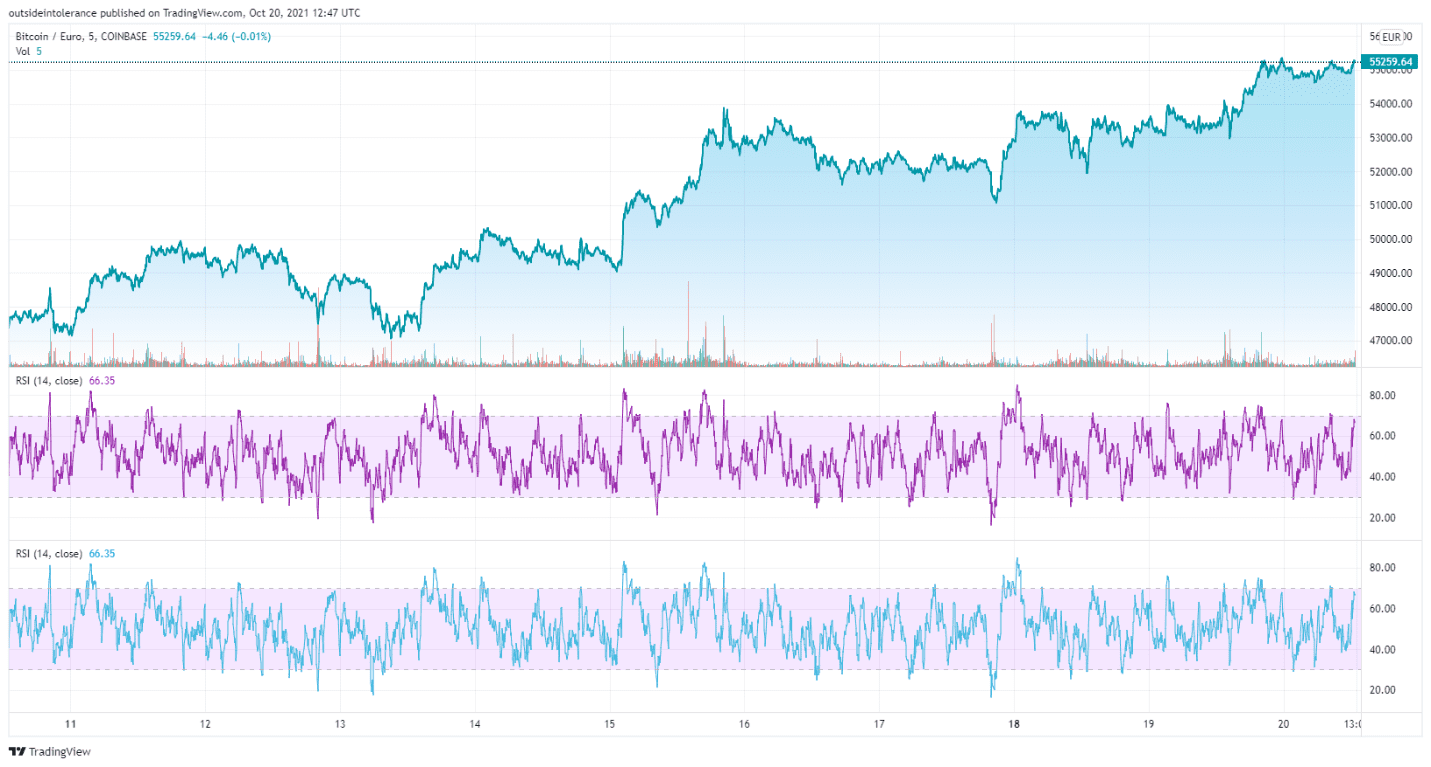Click 80.00 on the purple RSI pane axis
Screen dimensions: 1431x767
1382,396
